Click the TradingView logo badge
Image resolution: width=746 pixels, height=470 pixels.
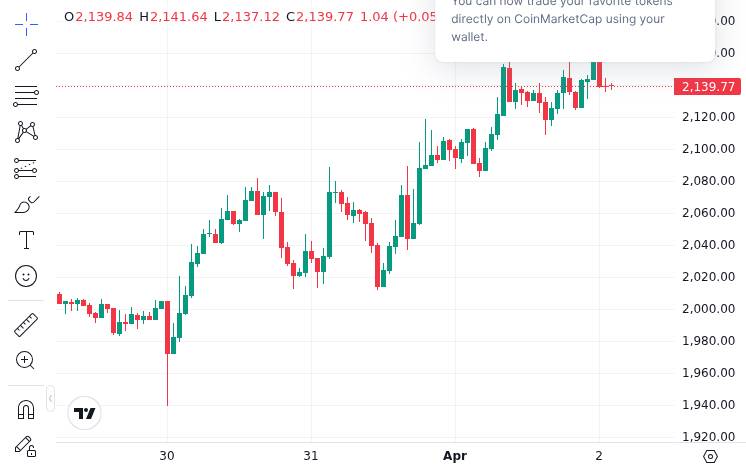point(84,413)
